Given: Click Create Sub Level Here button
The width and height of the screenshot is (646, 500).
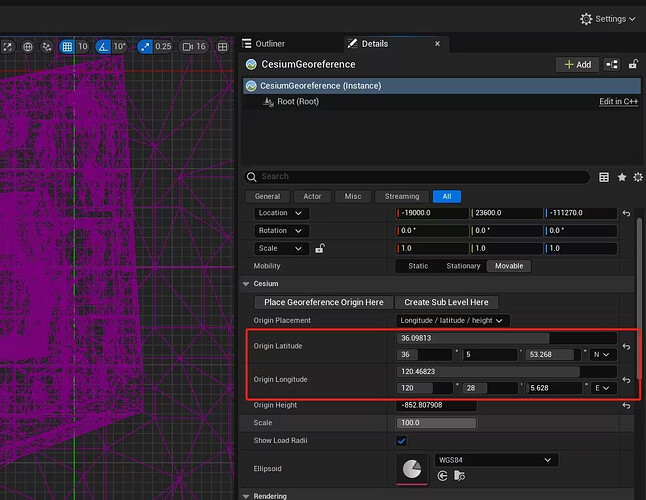Looking at the screenshot, I should 446,302.
